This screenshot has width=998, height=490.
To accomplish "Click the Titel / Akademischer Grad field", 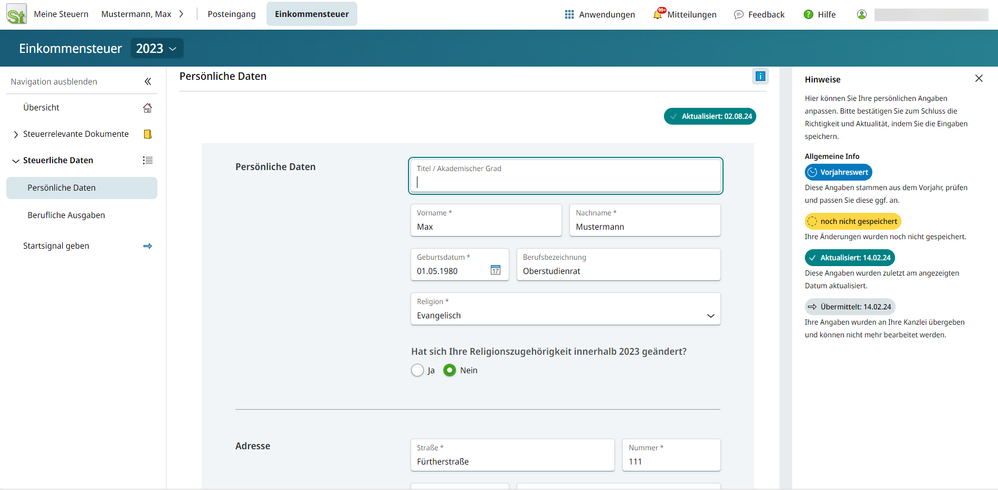I will pyautogui.click(x=565, y=176).
